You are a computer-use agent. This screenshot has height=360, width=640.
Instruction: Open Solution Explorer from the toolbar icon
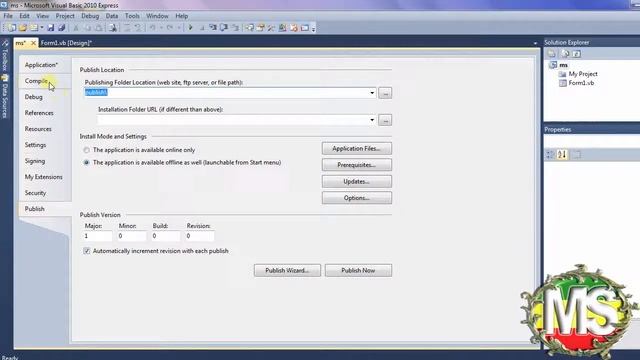tap(249, 28)
